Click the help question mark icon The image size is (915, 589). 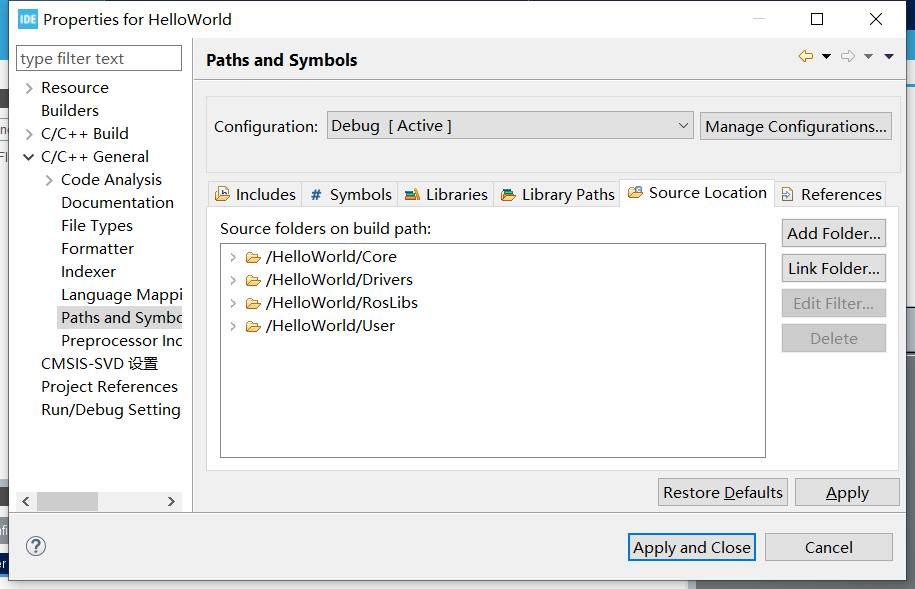coord(36,546)
